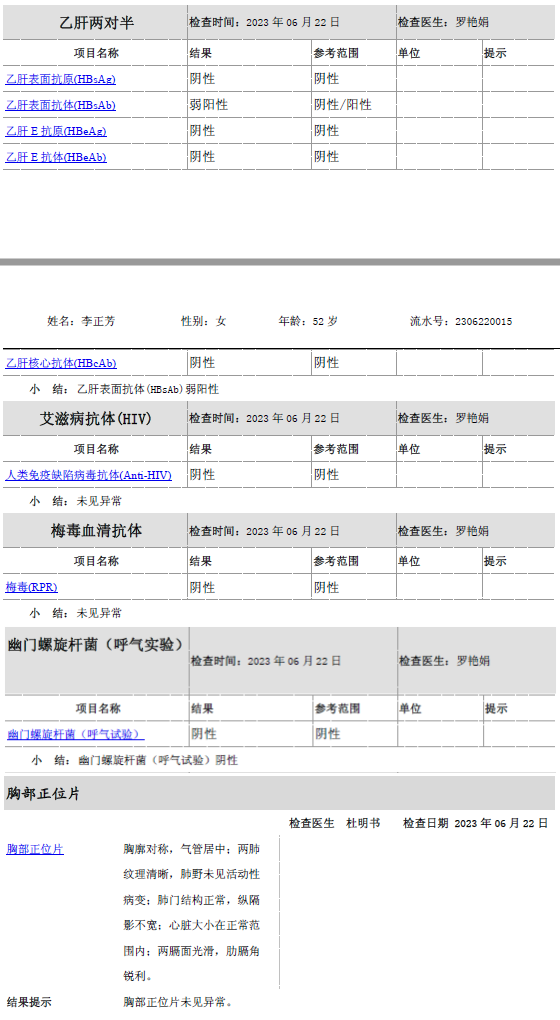Viewport: 560px width, 1020px height.
Task: Click the 弱阳性 result for HBsAb
Action: pyautogui.click(x=209, y=105)
